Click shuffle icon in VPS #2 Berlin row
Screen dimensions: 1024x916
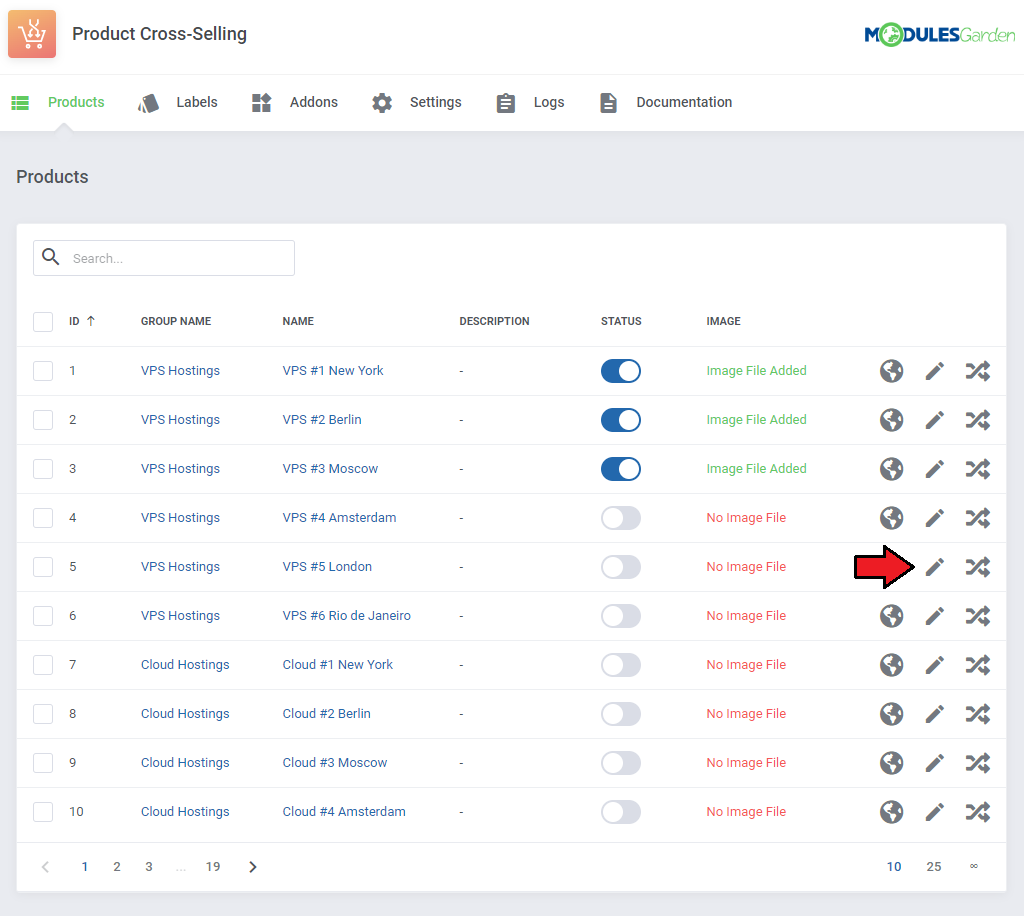(978, 420)
